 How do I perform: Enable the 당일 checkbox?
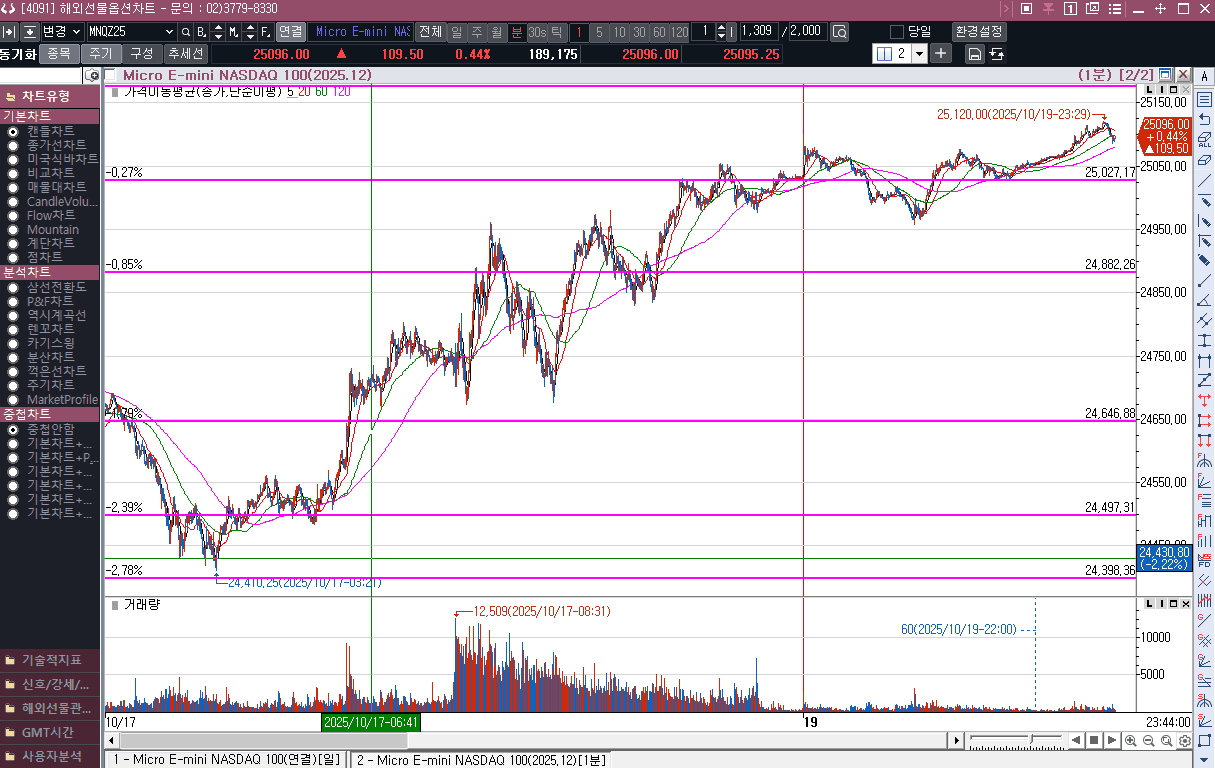(x=897, y=32)
